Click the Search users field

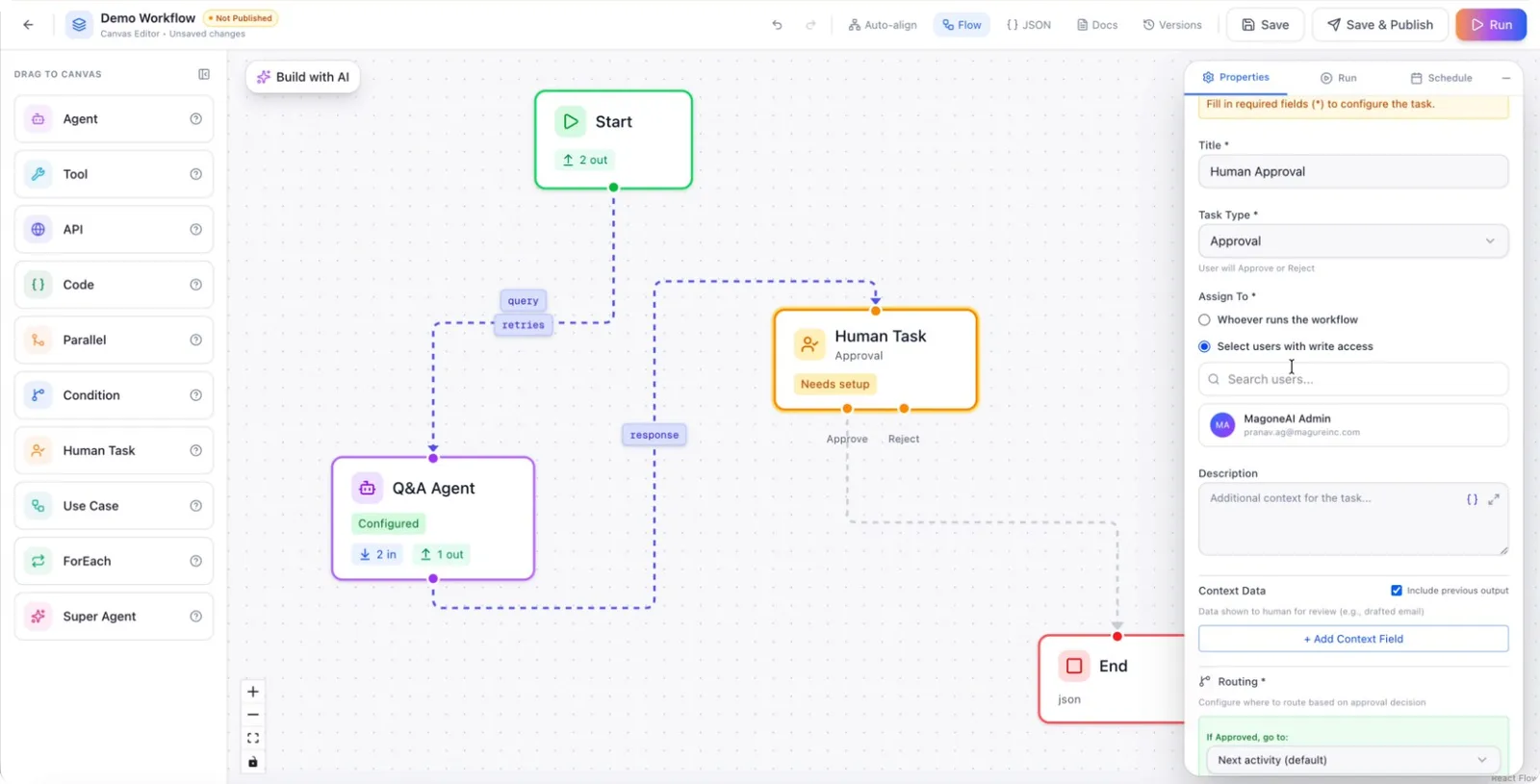pyautogui.click(x=1353, y=379)
